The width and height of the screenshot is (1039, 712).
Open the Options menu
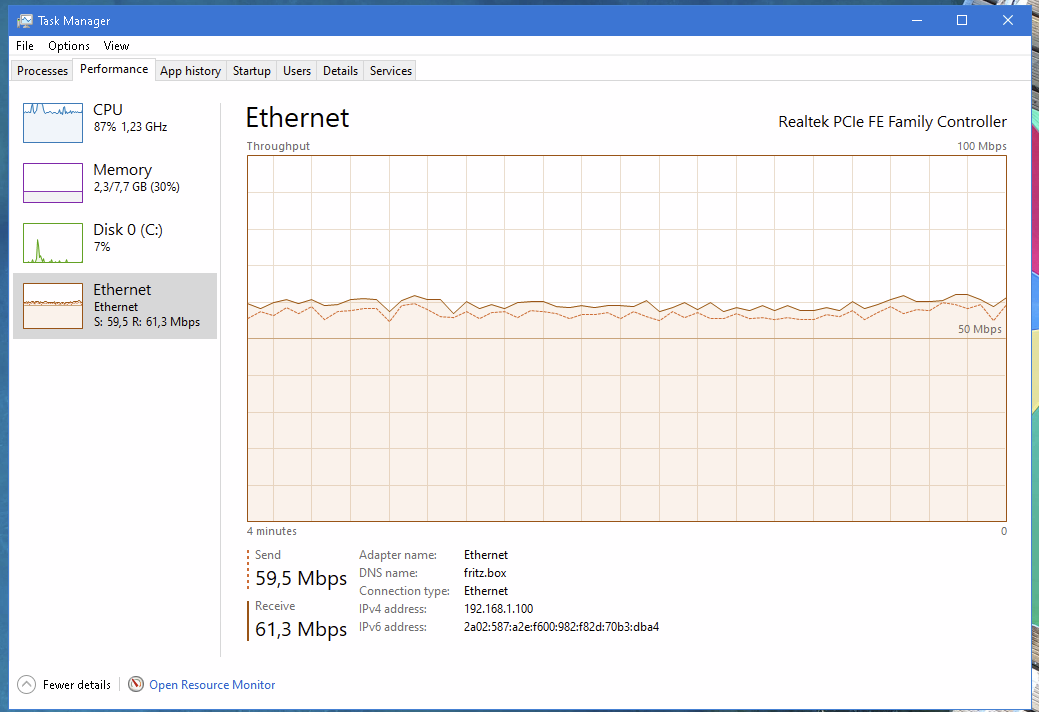click(x=69, y=46)
